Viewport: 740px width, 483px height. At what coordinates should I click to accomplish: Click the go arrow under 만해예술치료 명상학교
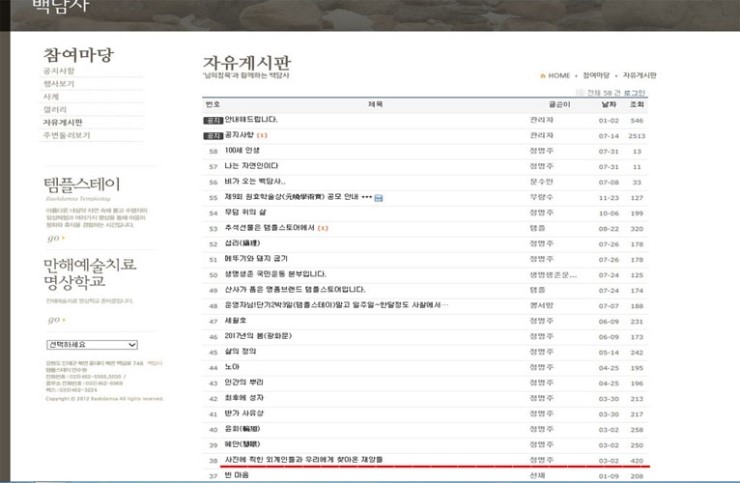[54, 319]
